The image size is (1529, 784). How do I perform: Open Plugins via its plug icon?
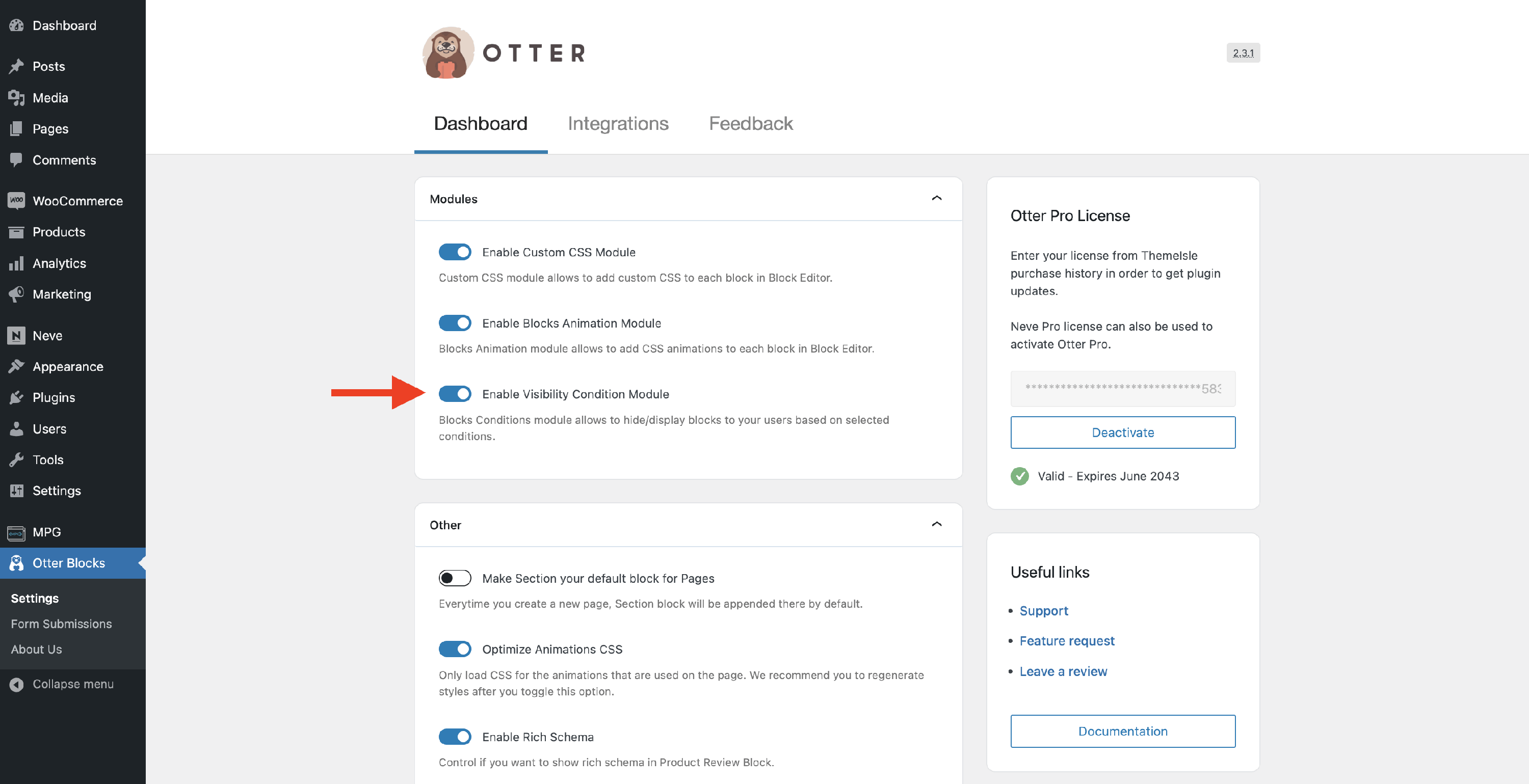pos(16,398)
